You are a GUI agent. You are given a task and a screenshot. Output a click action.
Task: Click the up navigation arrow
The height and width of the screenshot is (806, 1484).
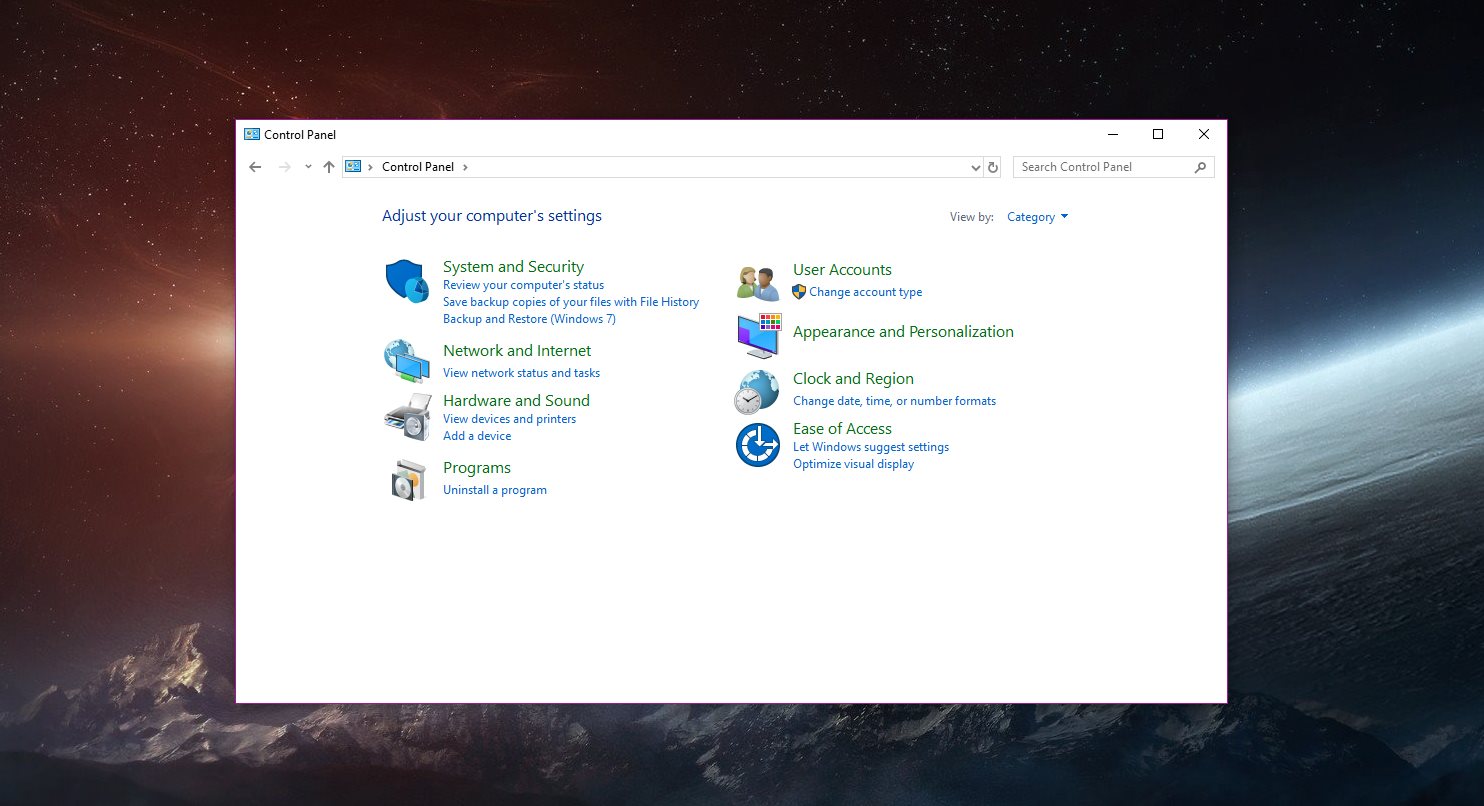[329, 167]
